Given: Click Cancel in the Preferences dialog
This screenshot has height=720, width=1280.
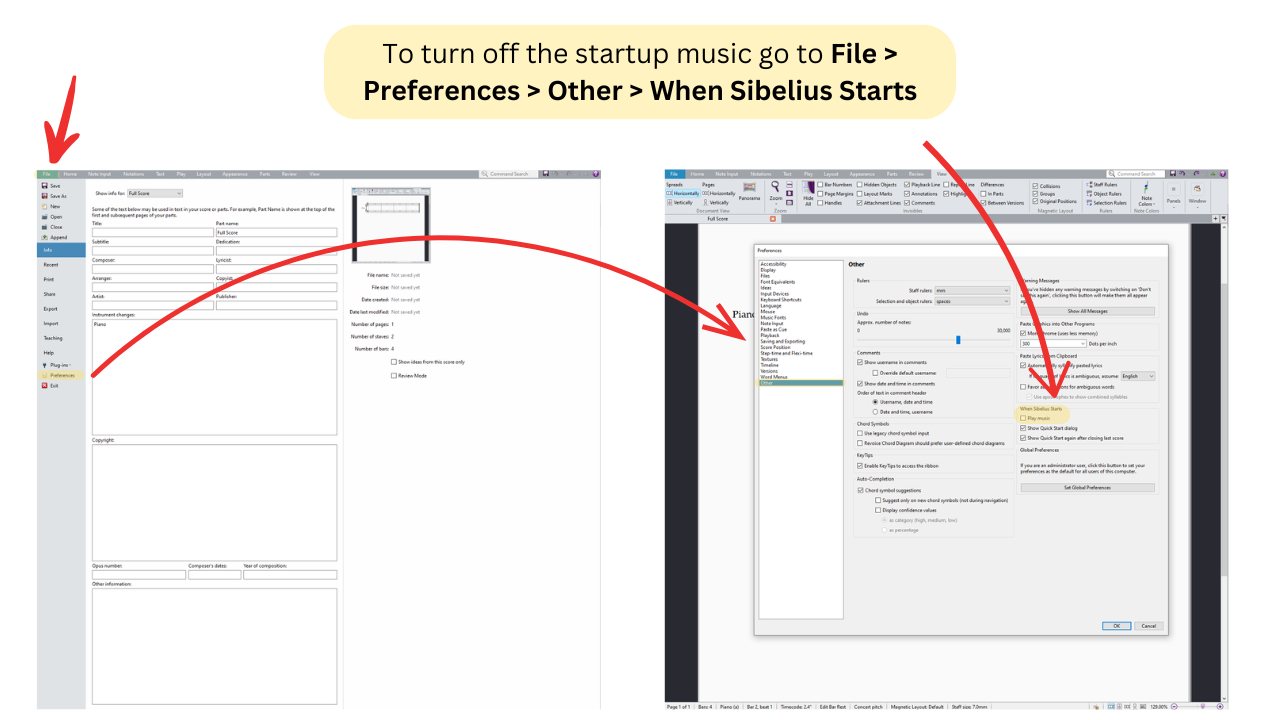Looking at the screenshot, I should point(1148,626).
